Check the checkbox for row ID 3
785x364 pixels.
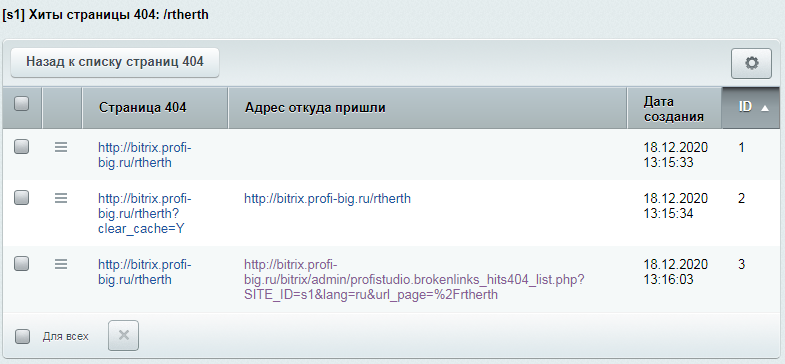22,263
